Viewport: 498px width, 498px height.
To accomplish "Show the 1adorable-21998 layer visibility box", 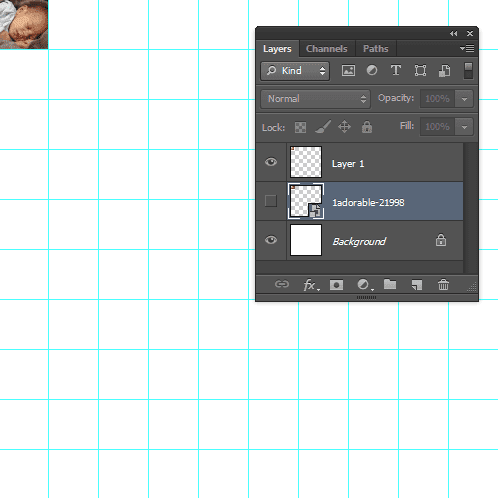I will coord(271,201).
